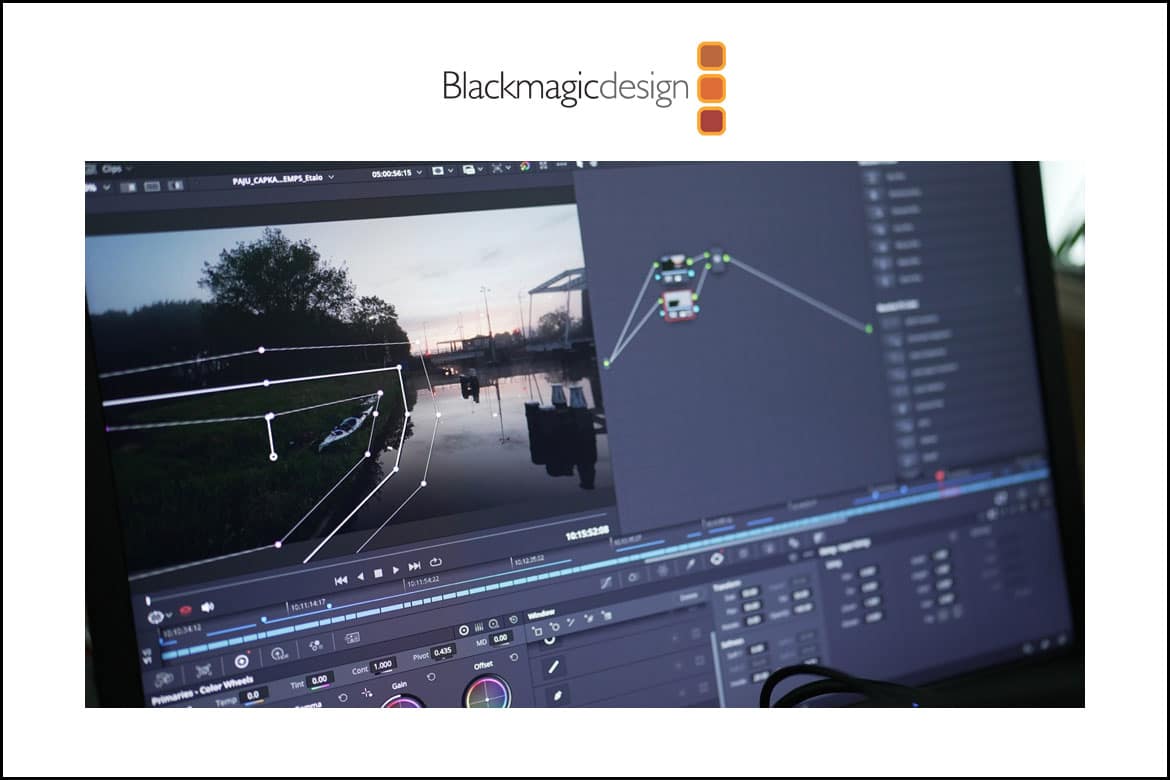Viewport: 1170px width, 780px height.
Task: Select the linear (pen line) window tool
Action: pyautogui.click(x=552, y=666)
